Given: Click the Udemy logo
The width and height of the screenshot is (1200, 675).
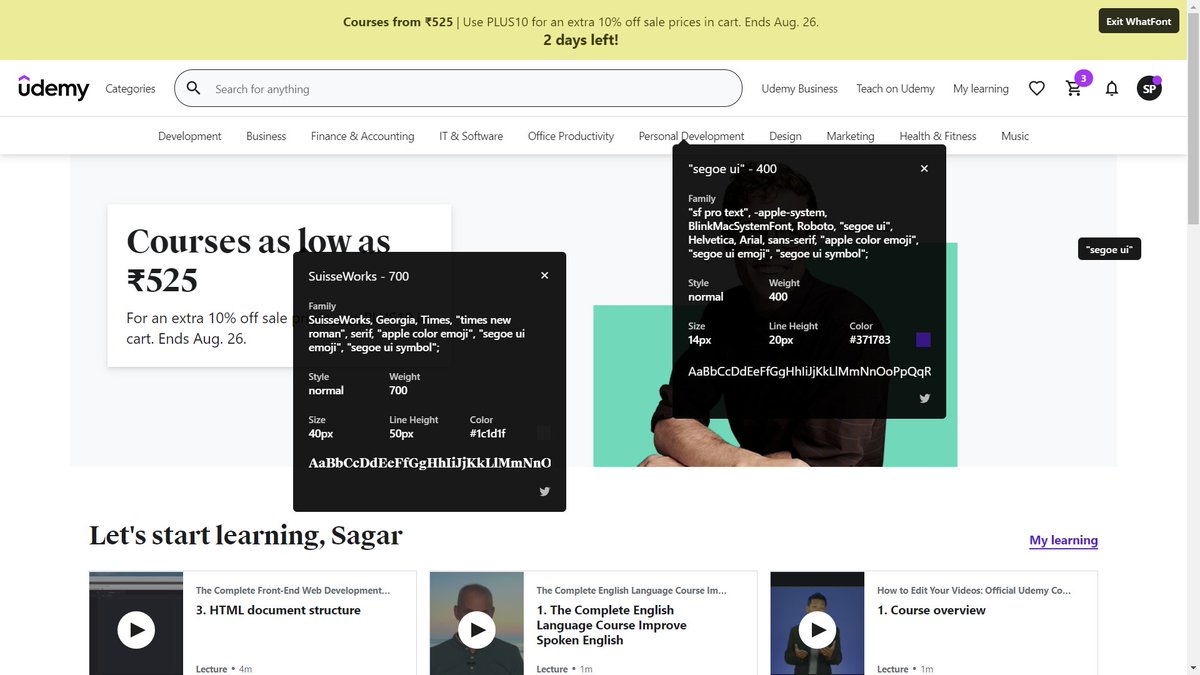Looking at the screenshot, I should (54, 88).
